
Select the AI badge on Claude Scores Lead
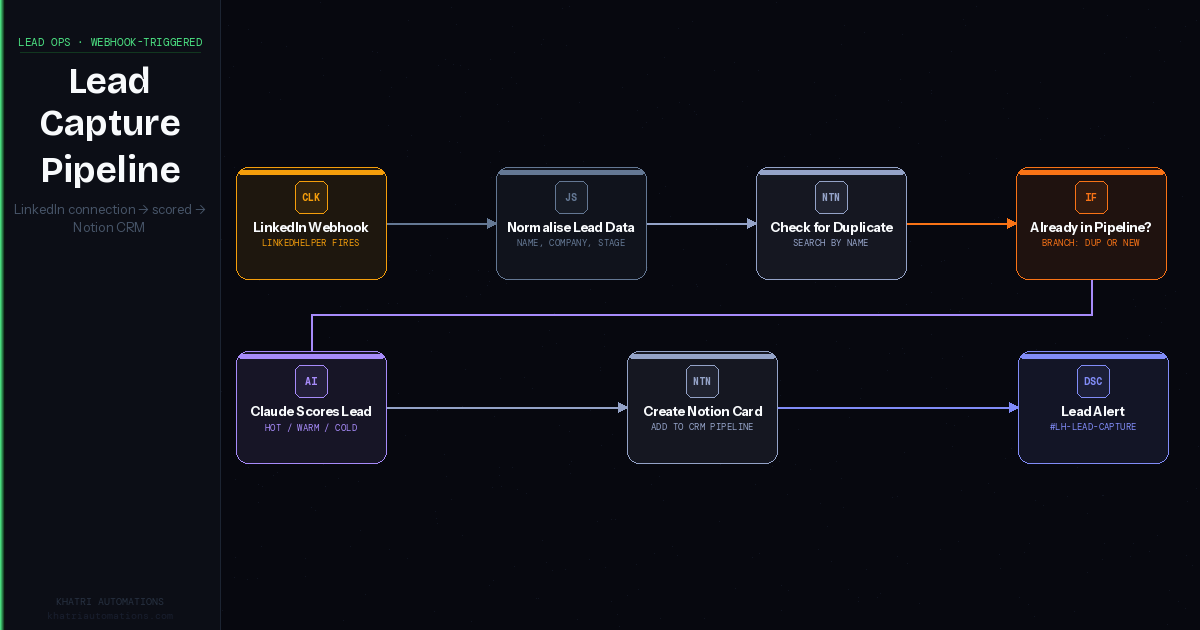click(x=311, y=381)
